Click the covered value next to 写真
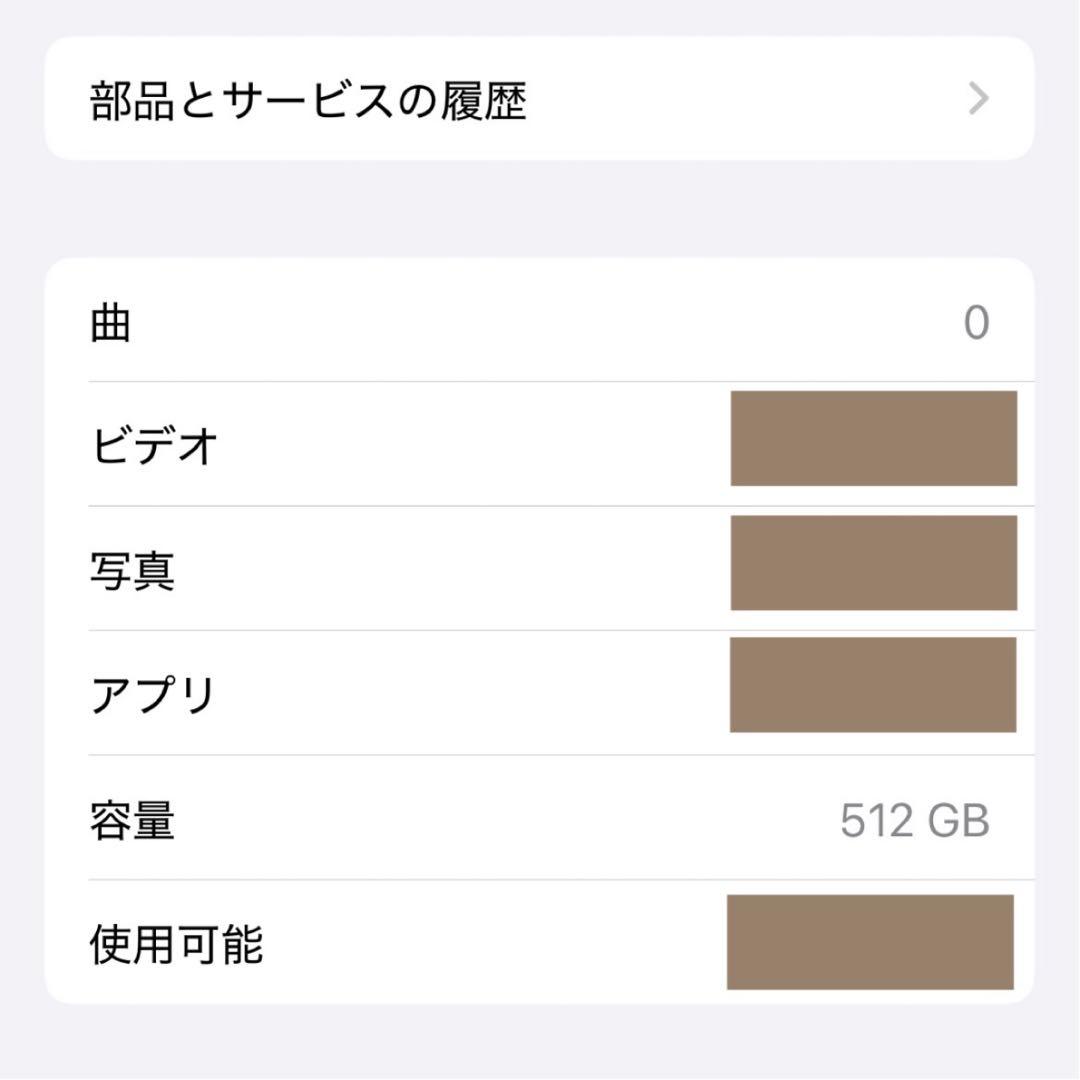This screenshot has height=1080, width=1080. 874,562
